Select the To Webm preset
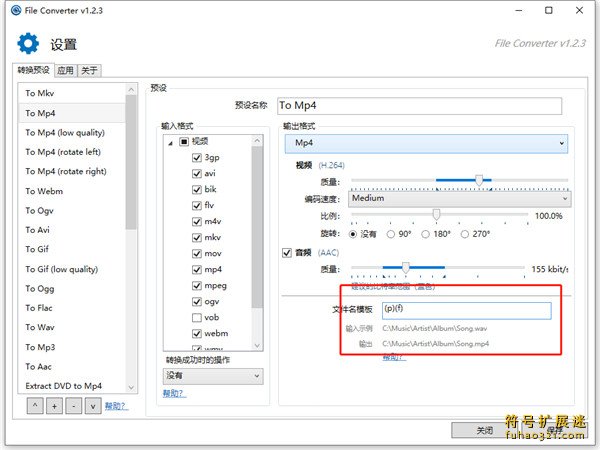The image size is (600, 450). click(72, 191)
